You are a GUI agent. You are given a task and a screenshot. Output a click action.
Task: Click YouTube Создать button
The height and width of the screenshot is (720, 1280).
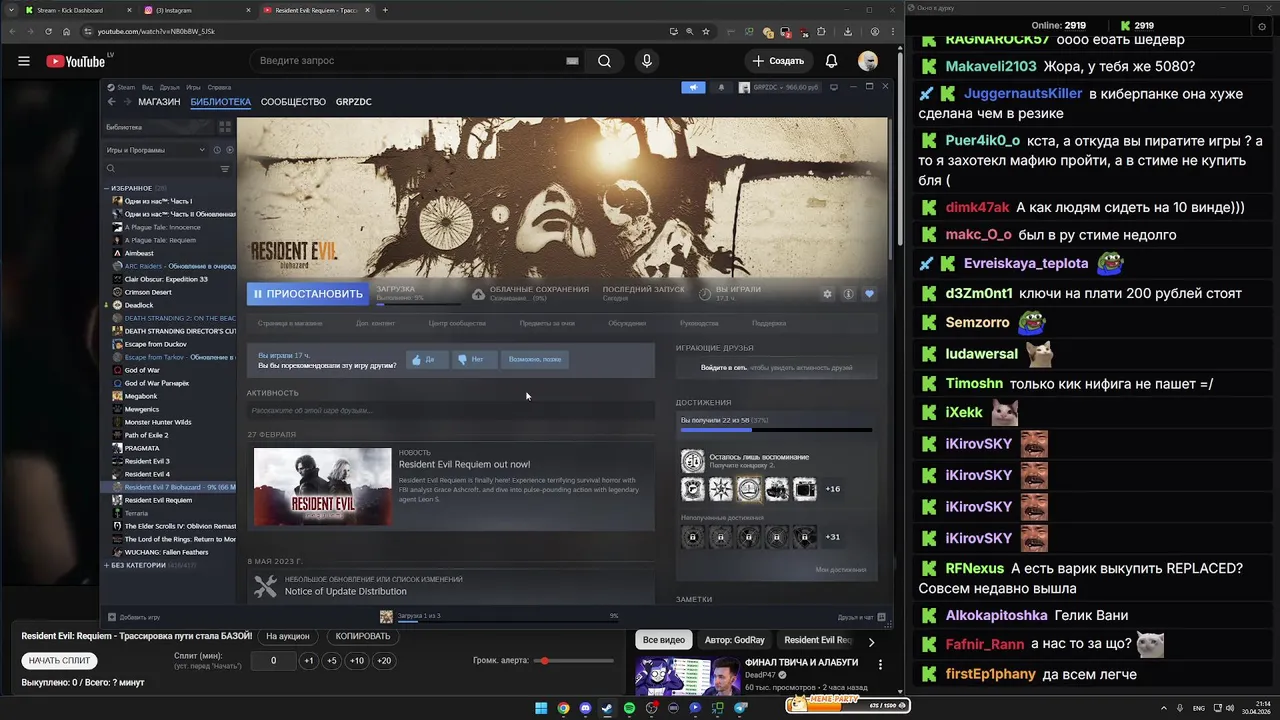pyautogui.click(x=778, y=61)
